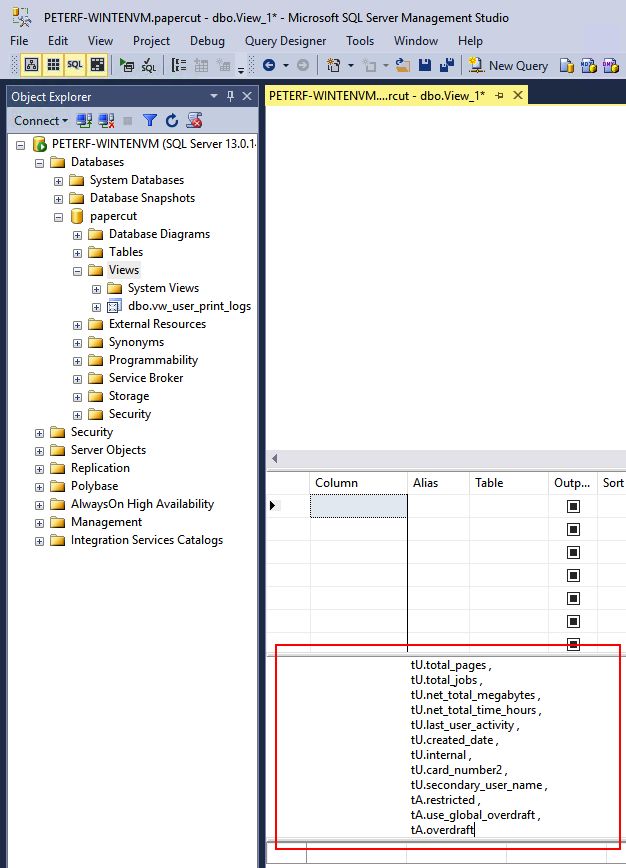Viewport: 626px width, 868px height.
Task: Toggle the Show Results Pane button
Action: coord(97,65)
